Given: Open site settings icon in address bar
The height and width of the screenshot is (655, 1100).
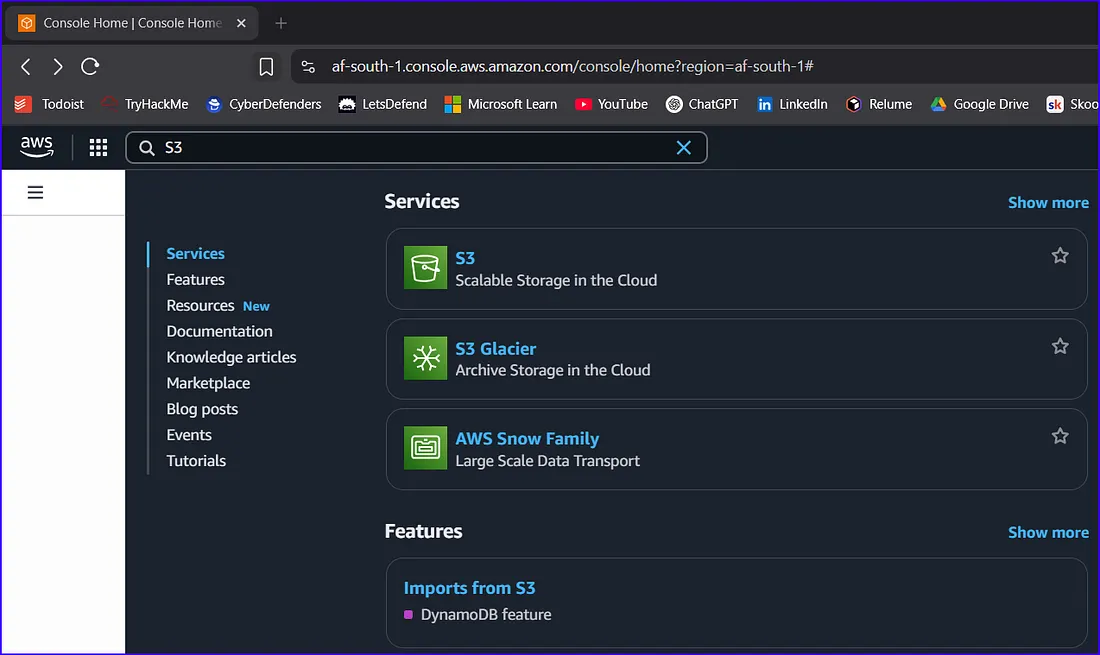Looking at the screenshot, I should [x=308, y=67].
